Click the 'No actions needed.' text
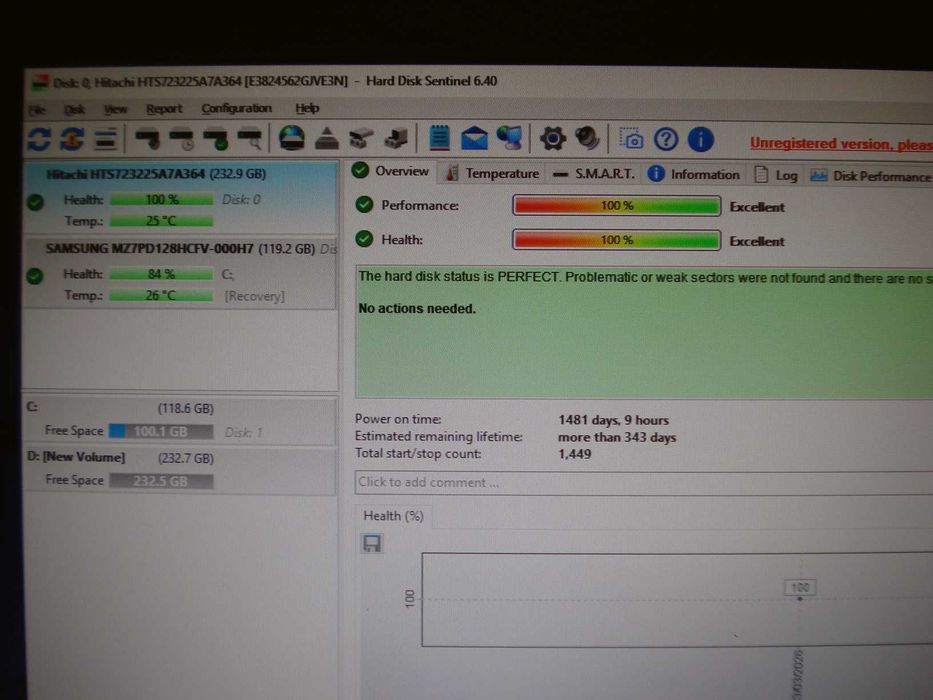The image size is (933, 700). [417, 309]
